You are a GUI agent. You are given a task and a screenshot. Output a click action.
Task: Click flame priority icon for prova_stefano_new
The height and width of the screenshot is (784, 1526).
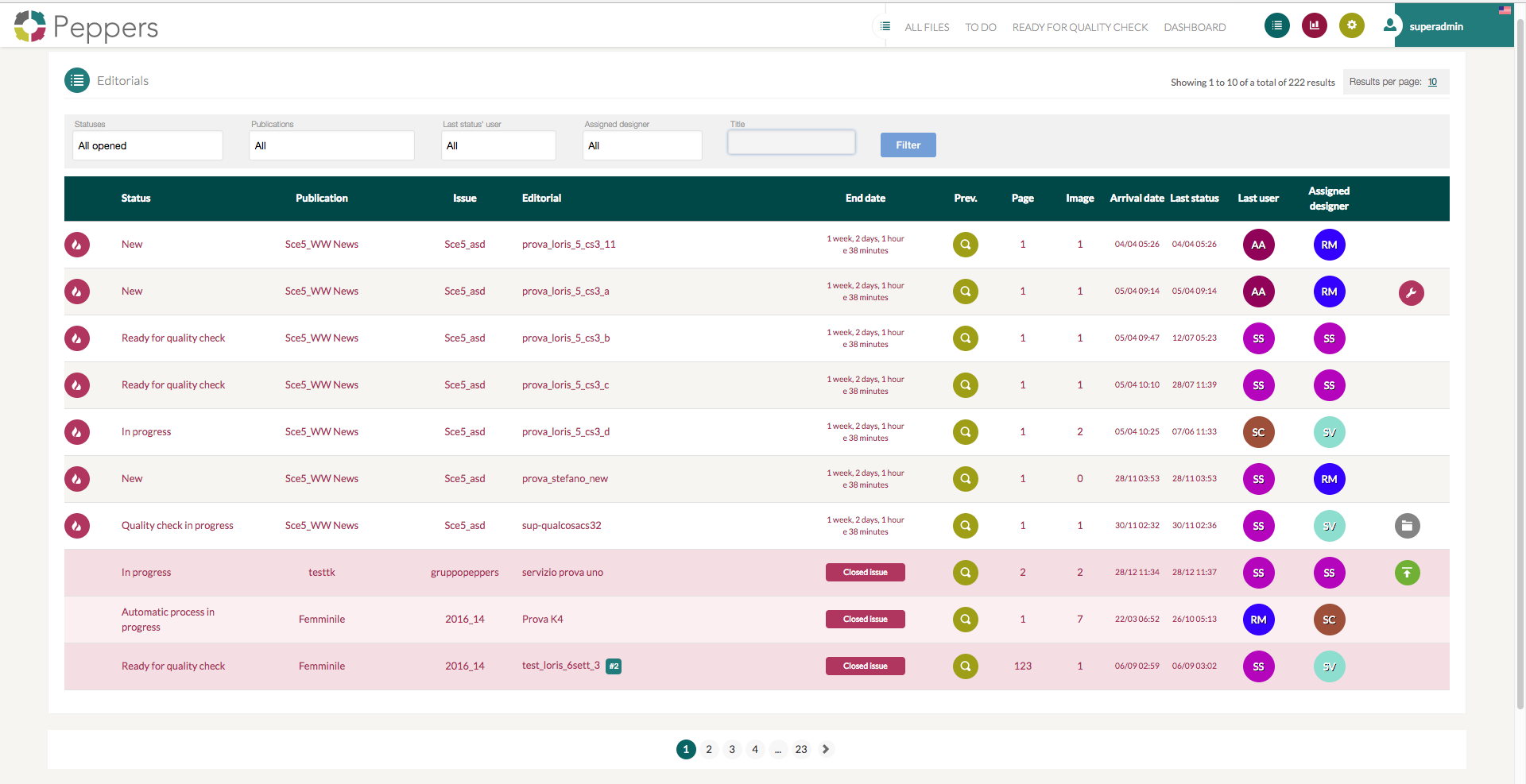point(77,479)
